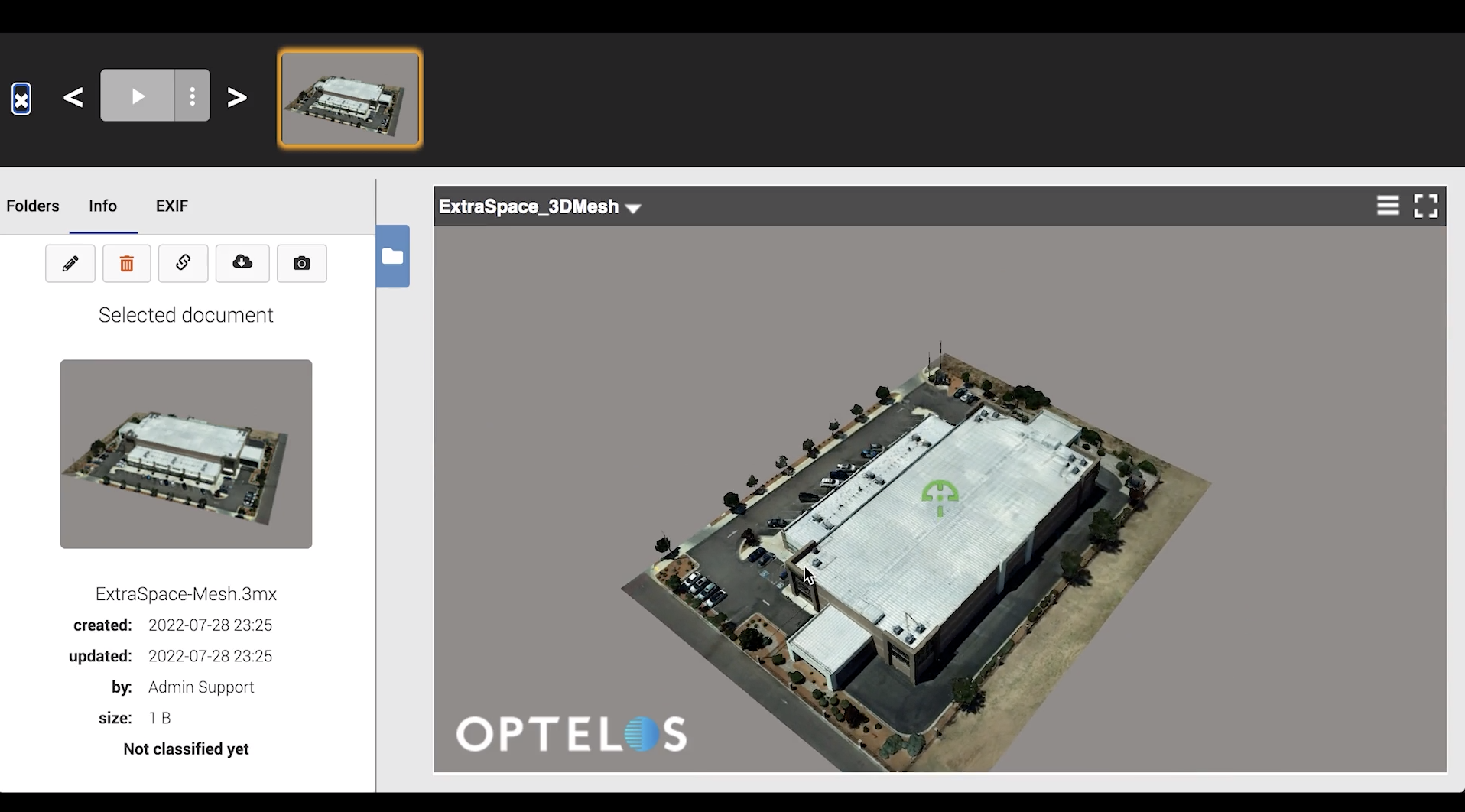Select the highlighted thumbnail in top filmstrip
The image size is (1465, 812).
(x=350, y=99)
